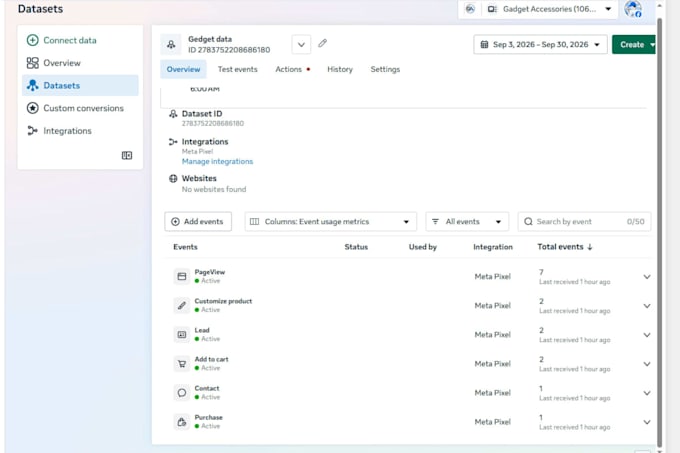Click the Manage integrations link
This screenshot has height=453, width=680.
click(217, 161)
